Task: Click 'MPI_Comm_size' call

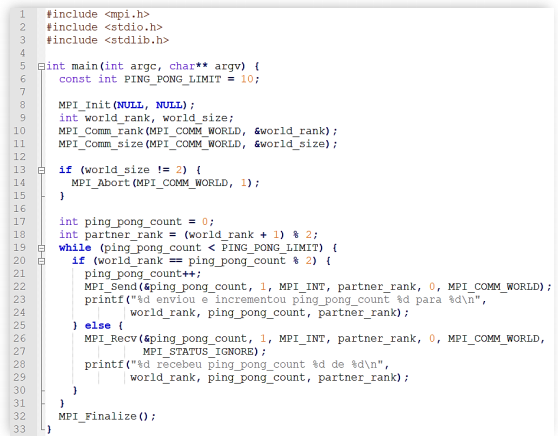Action: pyautogui.click(x=101, y=144)
